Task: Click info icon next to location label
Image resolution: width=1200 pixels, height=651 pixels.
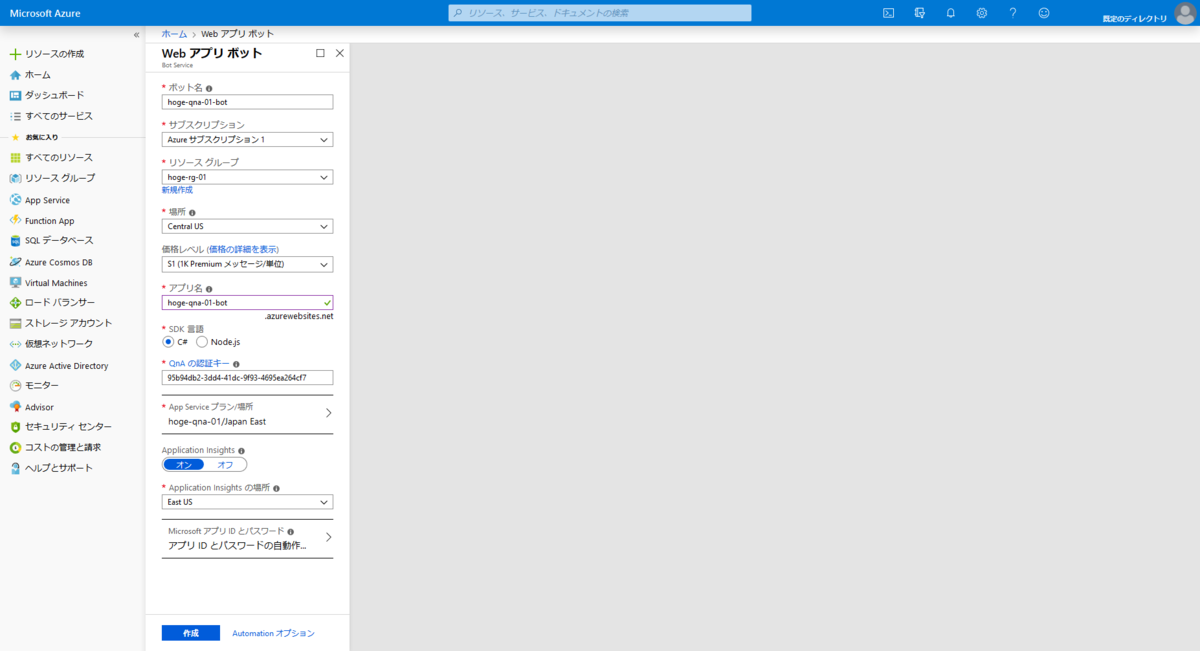Action: point(192,213)
